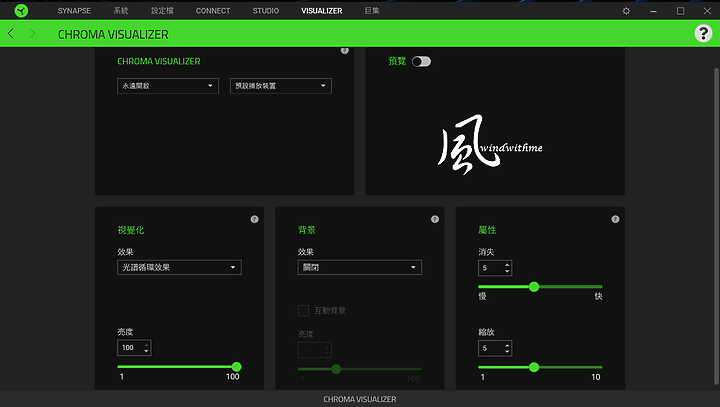Check the 互動背景 checkbox
Screen dimensions: 720x407
(304, 311)
